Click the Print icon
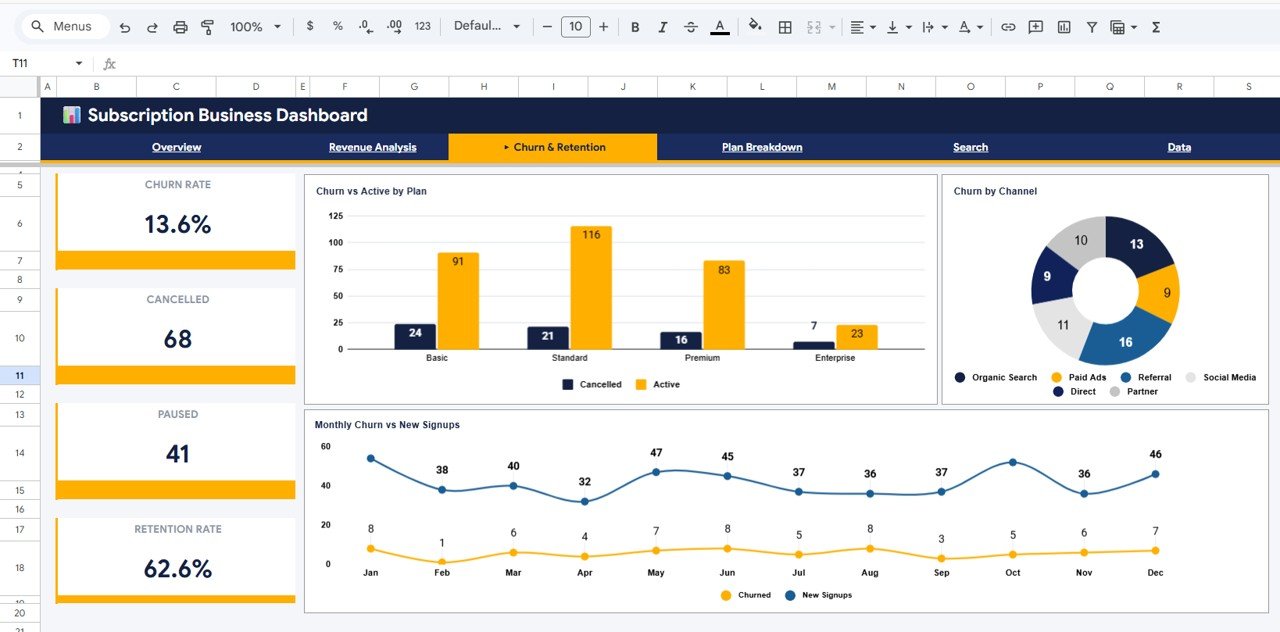The image size is (1280, 632). point(180,27)
